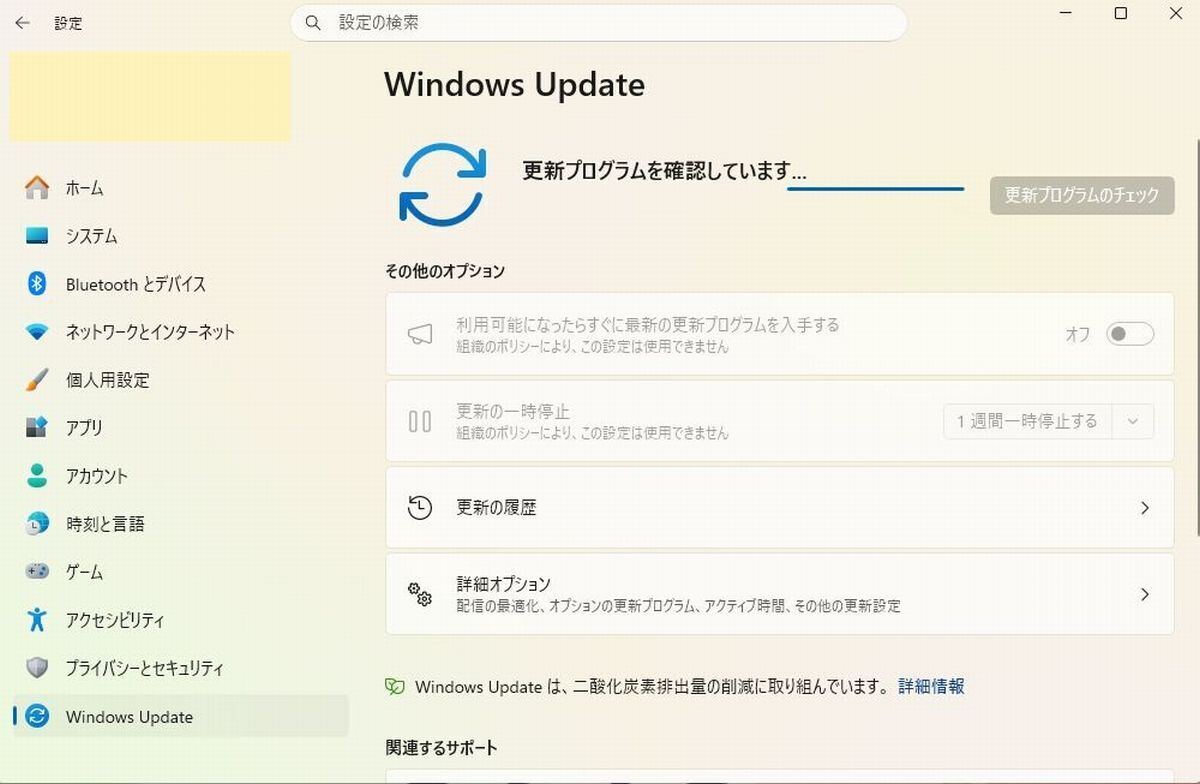The height and width of the screenshot is (784, 1200).
Task: Click the 設定の検索 search field
Action: 598,22
